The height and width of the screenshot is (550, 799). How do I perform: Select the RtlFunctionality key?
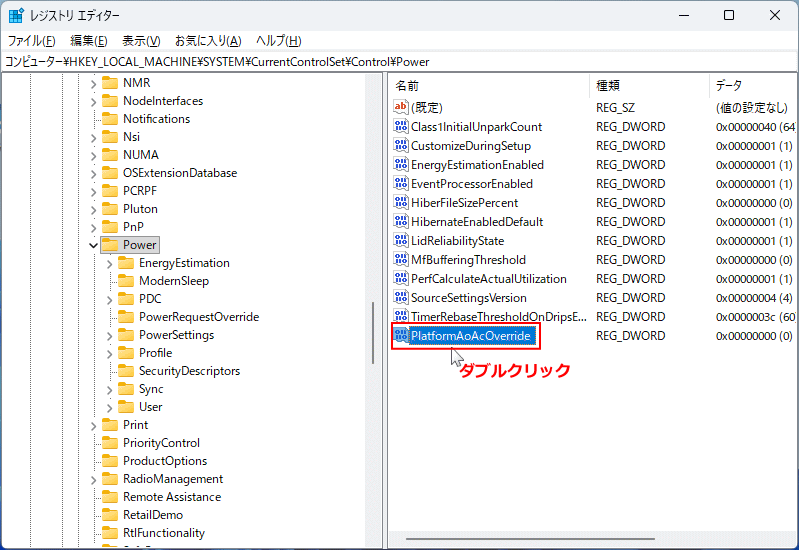point(164,533)
